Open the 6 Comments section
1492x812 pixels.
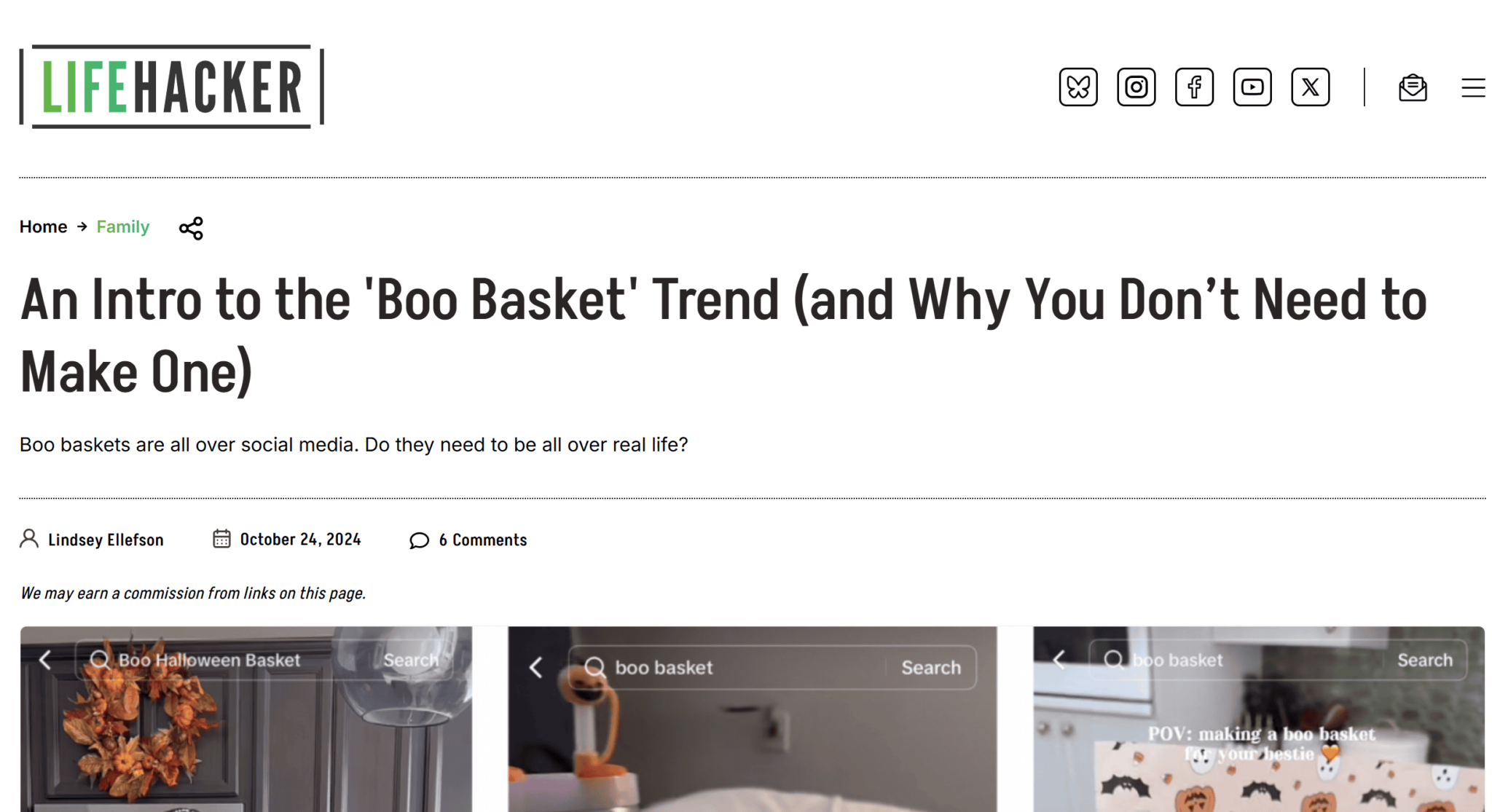482,540
